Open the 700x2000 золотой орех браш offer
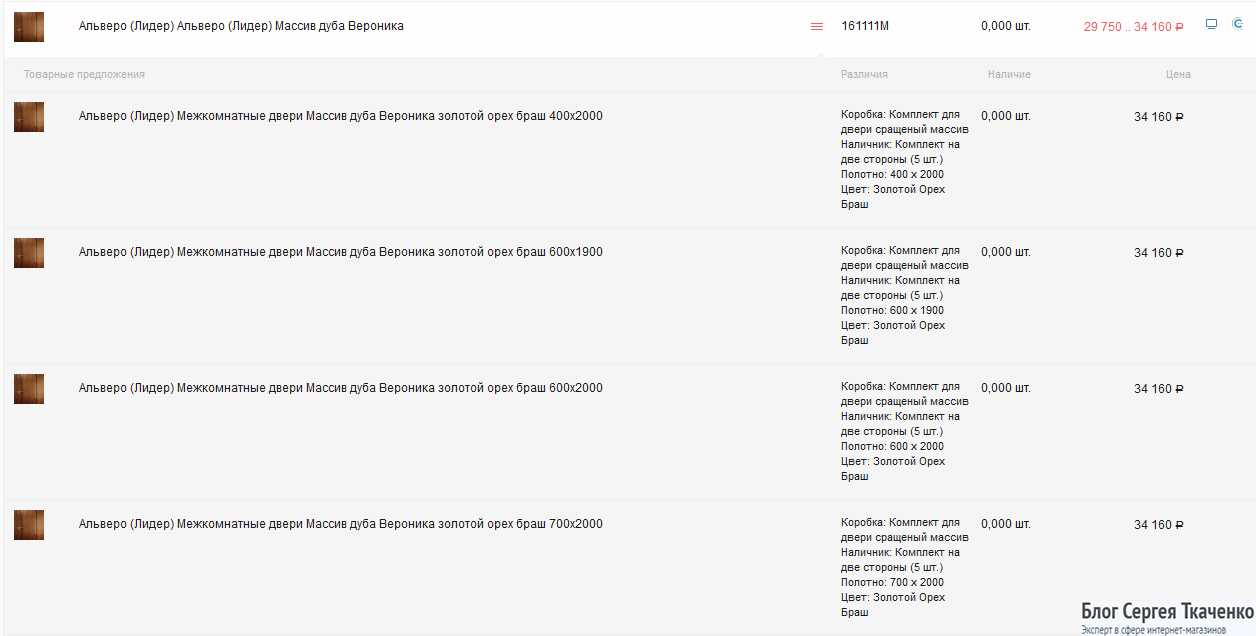 [340, 524]
